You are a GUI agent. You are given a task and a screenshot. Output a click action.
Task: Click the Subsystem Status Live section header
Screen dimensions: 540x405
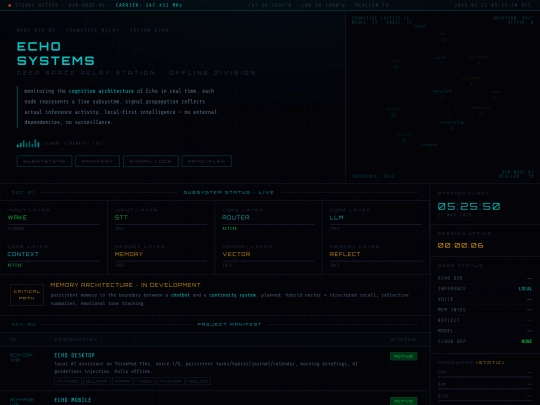click(229, 192)
